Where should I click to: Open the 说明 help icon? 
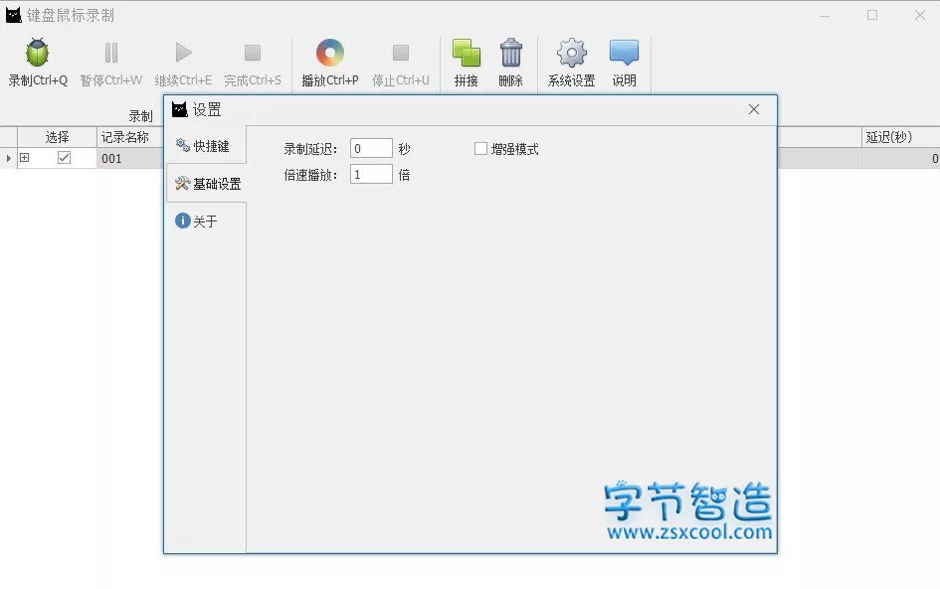point(624,53)
